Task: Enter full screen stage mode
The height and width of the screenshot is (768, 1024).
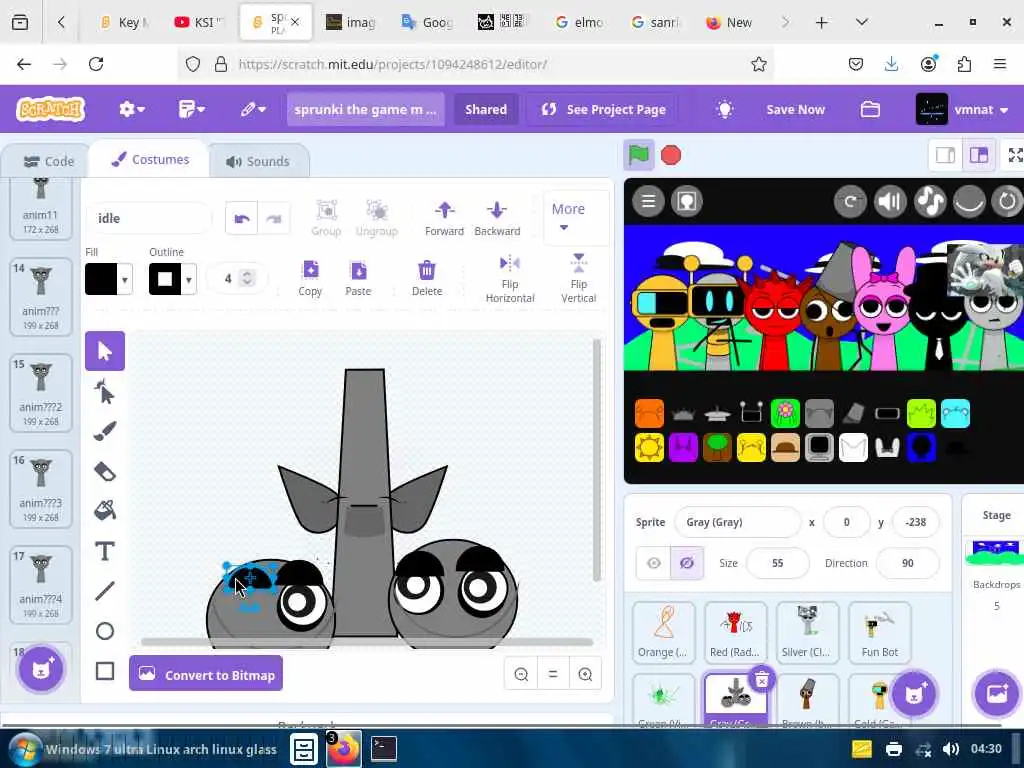Action: click(x=1014, y=155)
